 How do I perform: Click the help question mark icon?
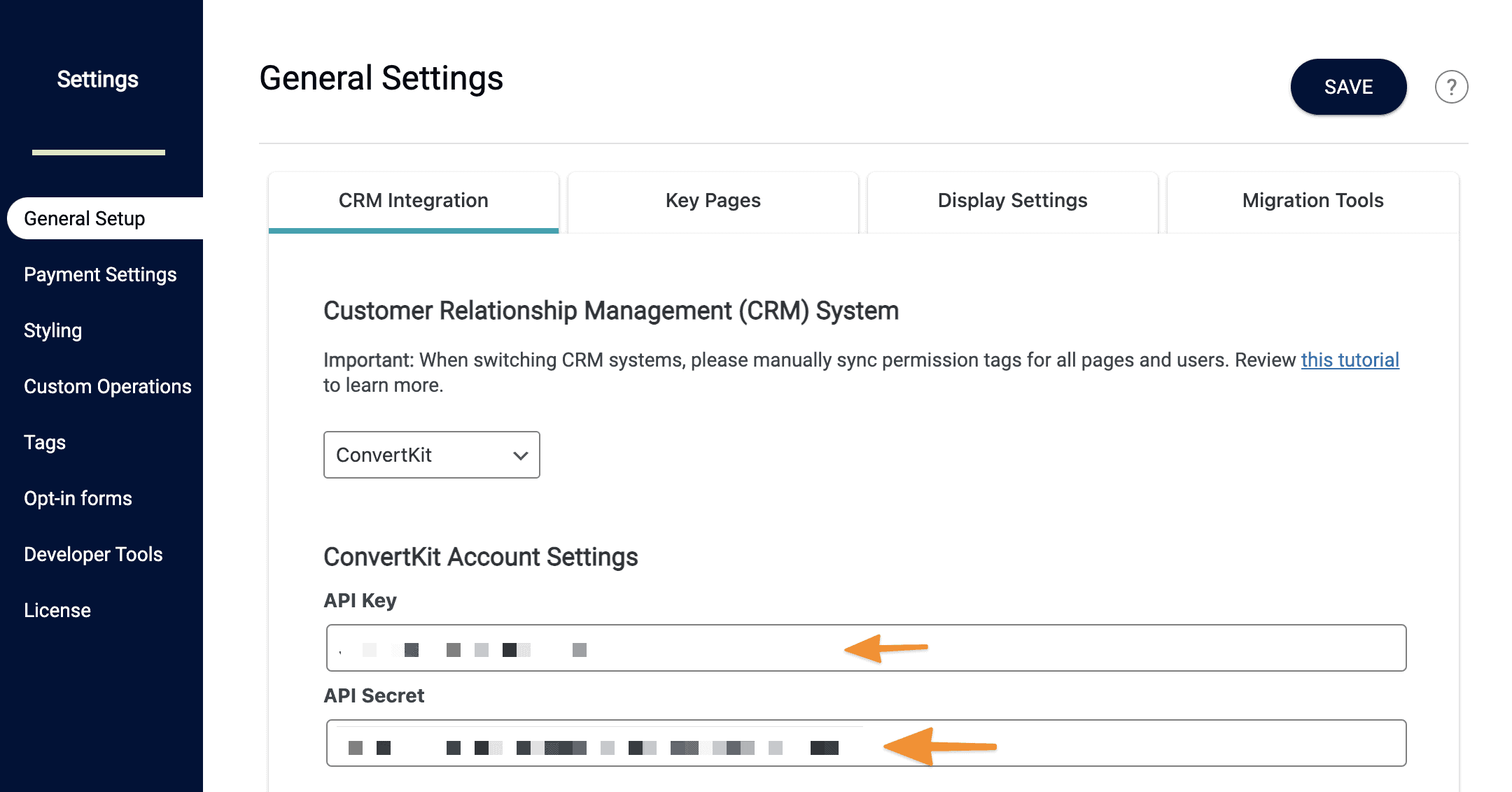point(1452,86)
